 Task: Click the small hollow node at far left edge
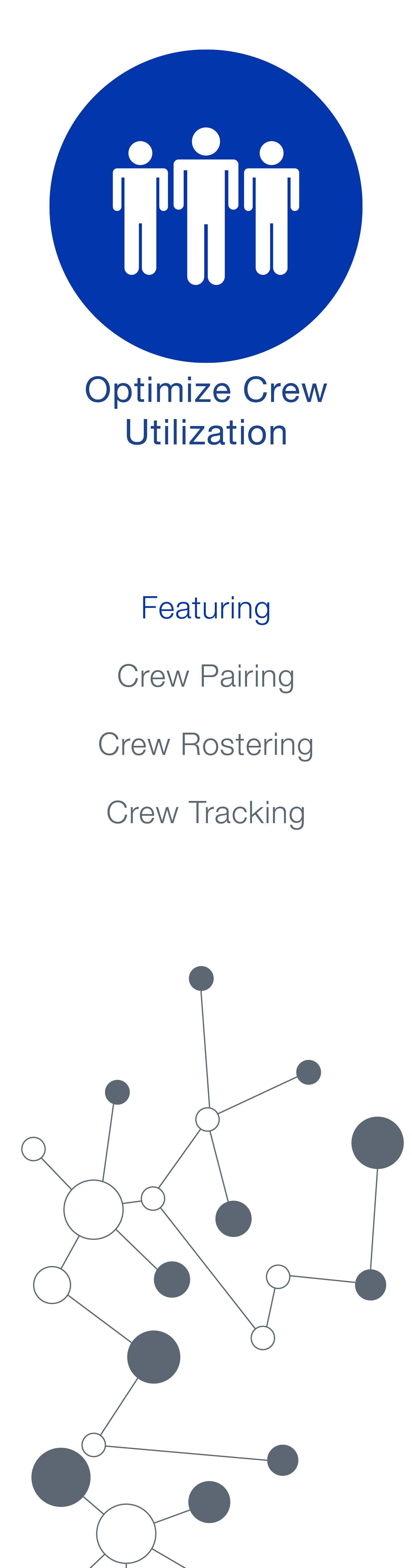point(33,1149)
